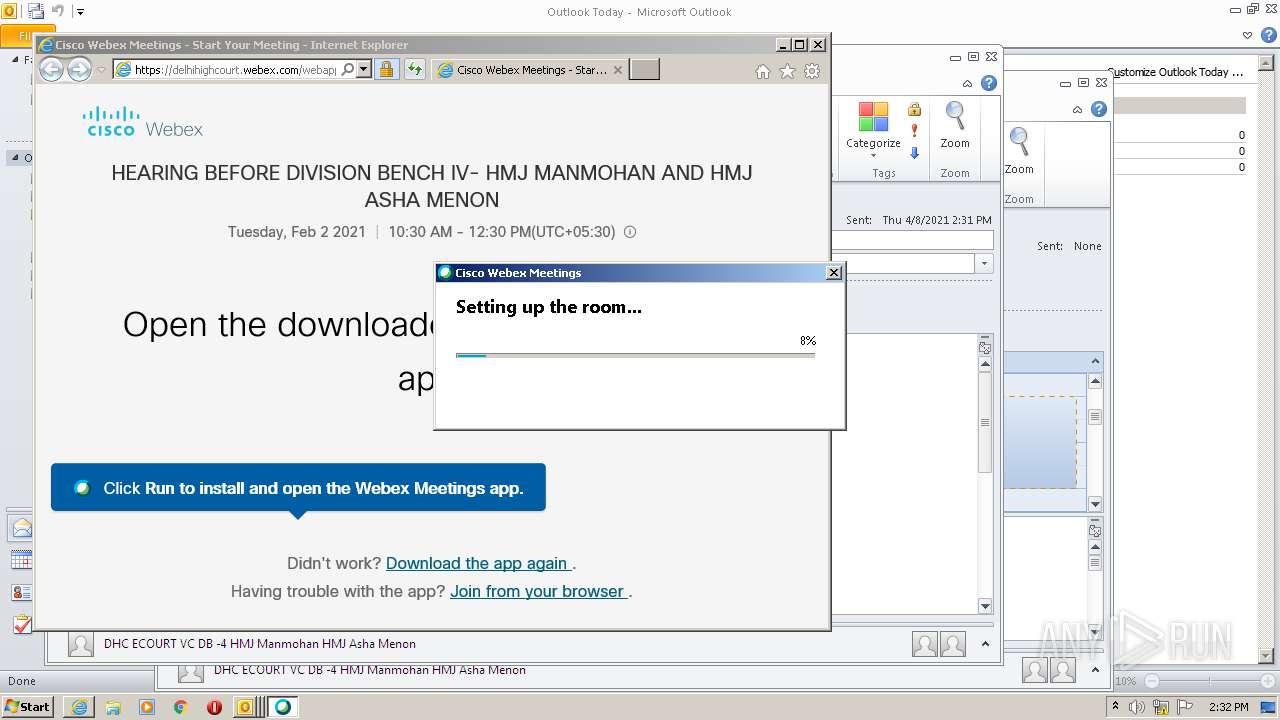Screen dimensions: 1280x720
Task: Click the sender avatar beside DHC ECOURT front
Action: tap(81, 644)
